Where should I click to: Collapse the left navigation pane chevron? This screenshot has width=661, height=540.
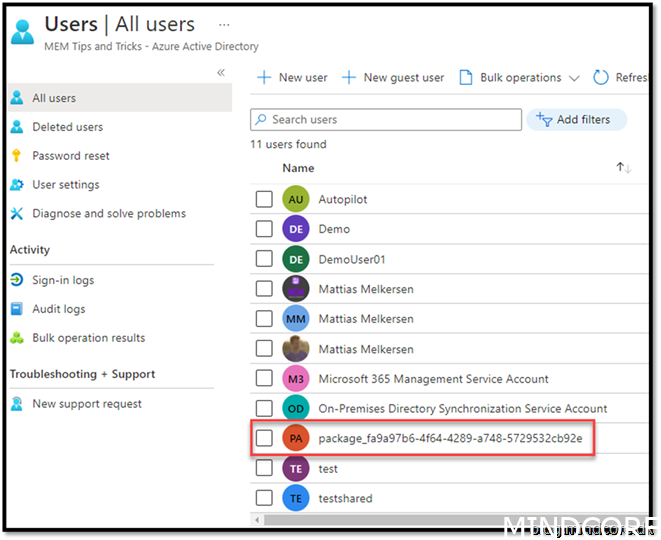coord(221,73)
